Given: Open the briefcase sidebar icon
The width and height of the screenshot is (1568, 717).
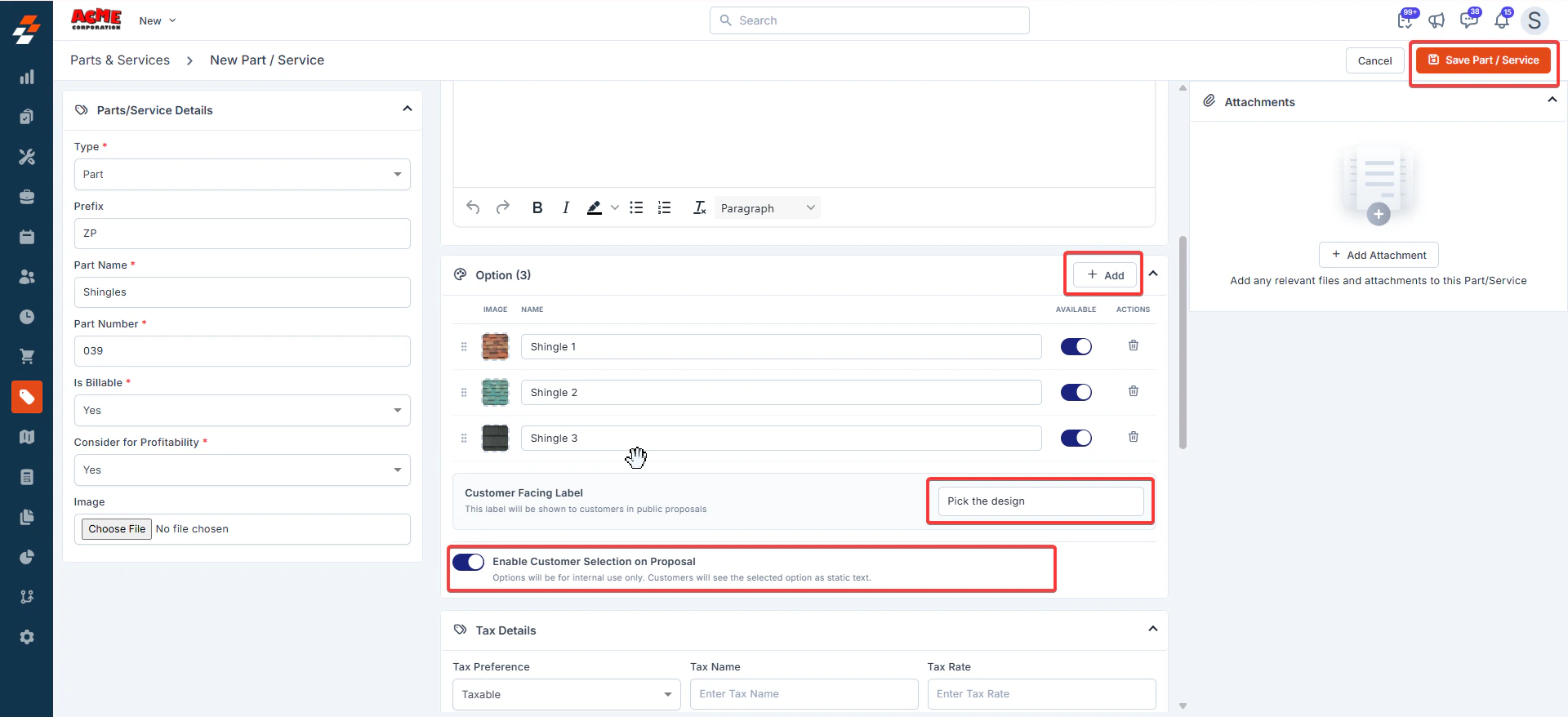Looking at the screenshot, I should coord(27,197).
